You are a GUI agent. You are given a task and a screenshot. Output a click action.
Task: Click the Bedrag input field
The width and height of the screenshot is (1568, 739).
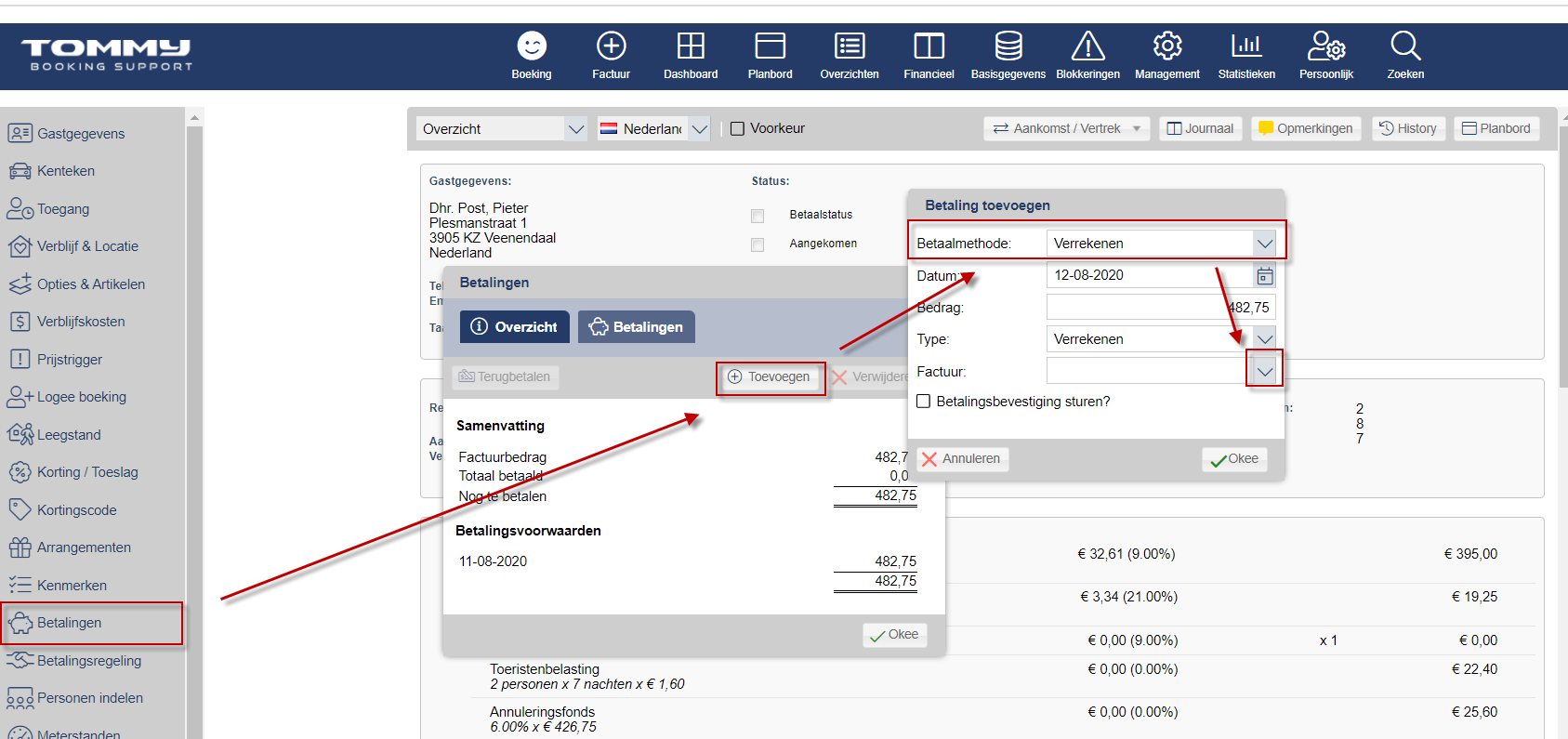point(1161,308)
